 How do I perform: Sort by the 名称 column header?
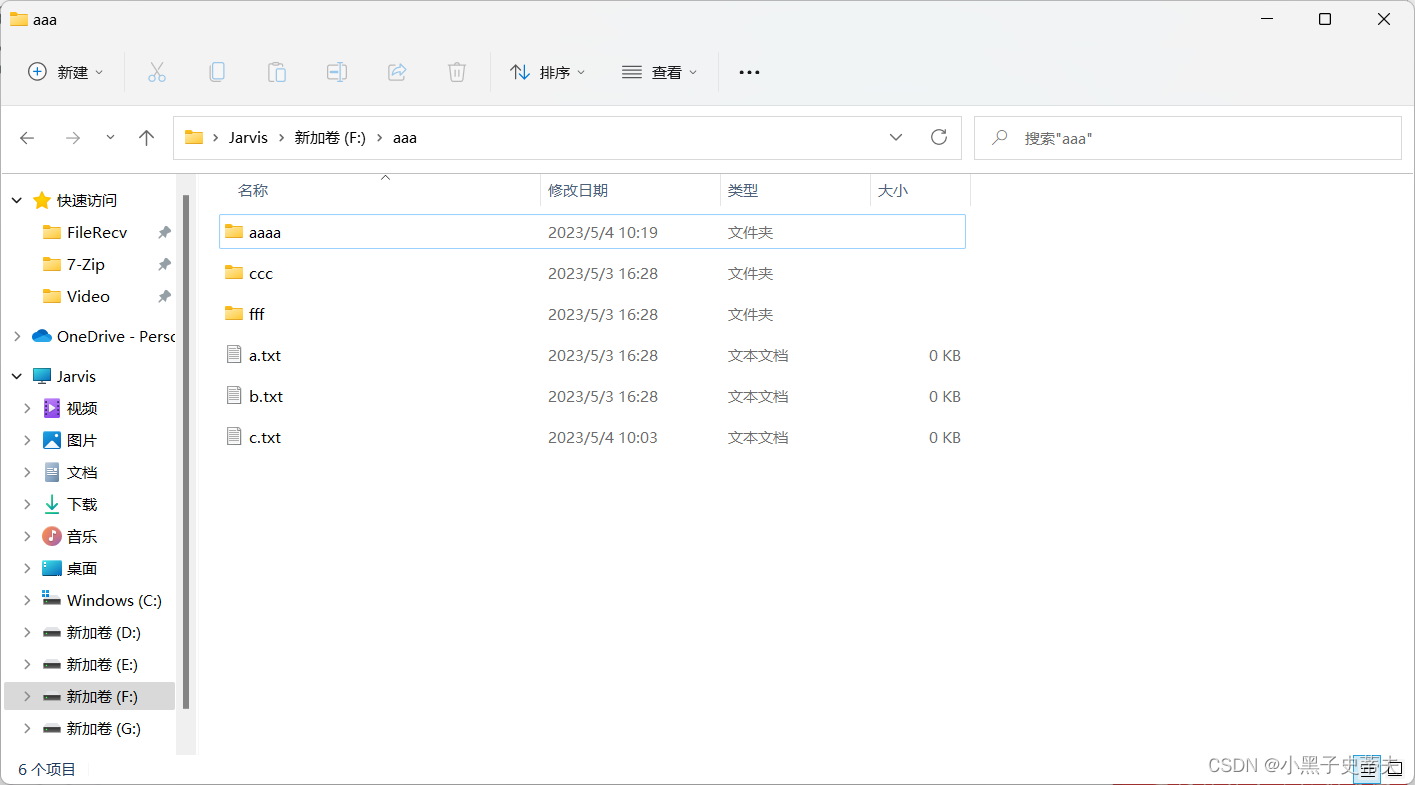point(253,190)
